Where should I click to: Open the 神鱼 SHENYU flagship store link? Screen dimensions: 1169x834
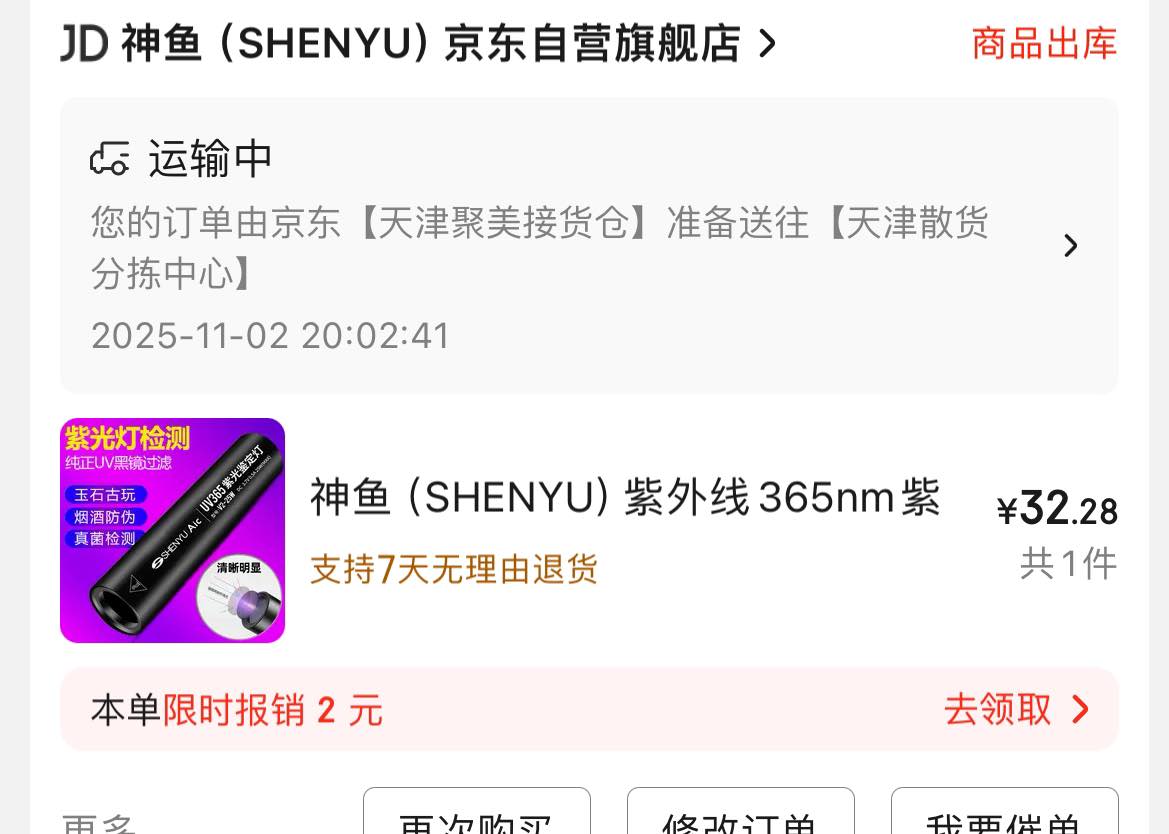click(x=430, y=43)
